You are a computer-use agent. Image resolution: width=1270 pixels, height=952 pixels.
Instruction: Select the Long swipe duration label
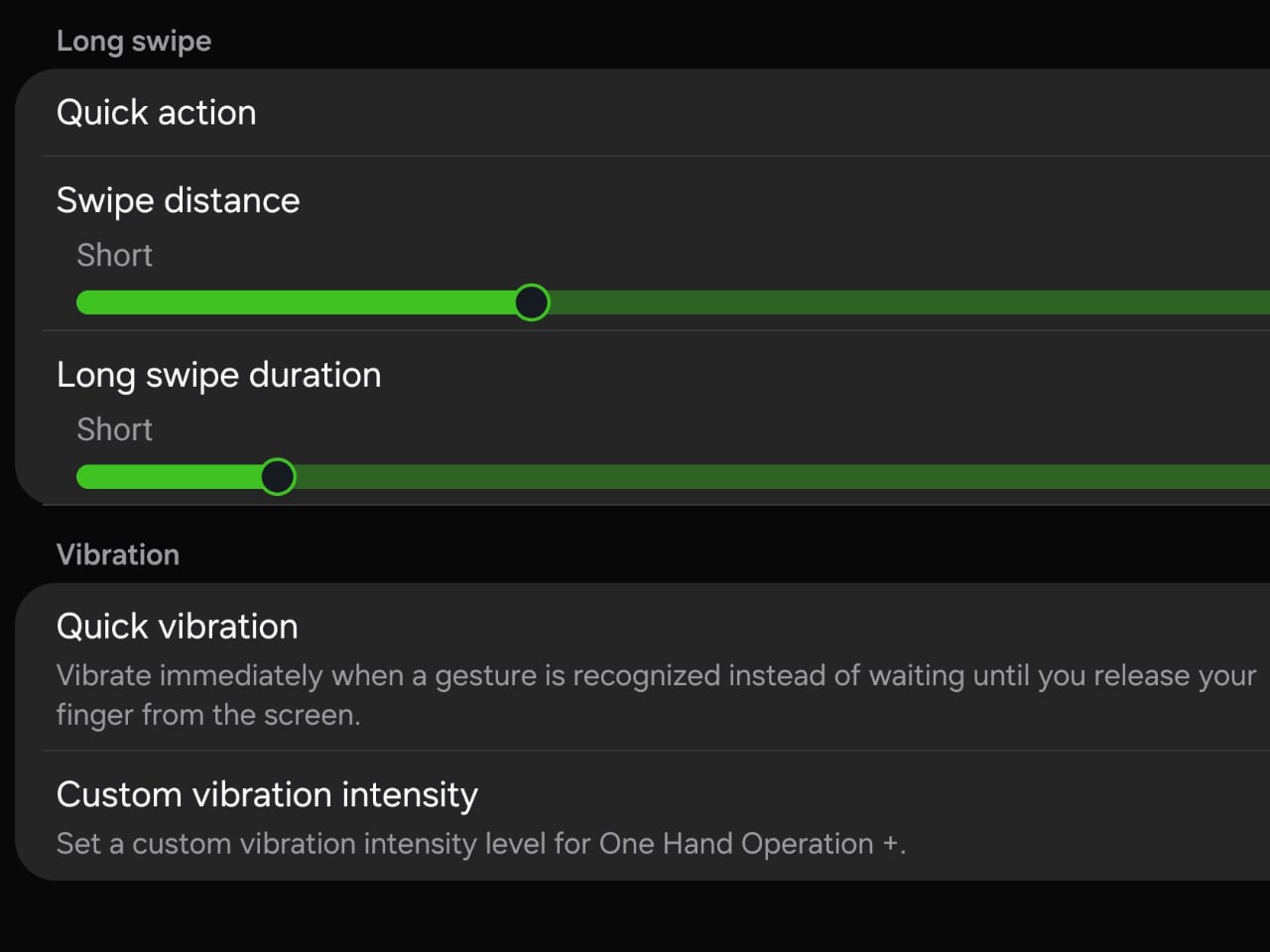click(218, 375)
